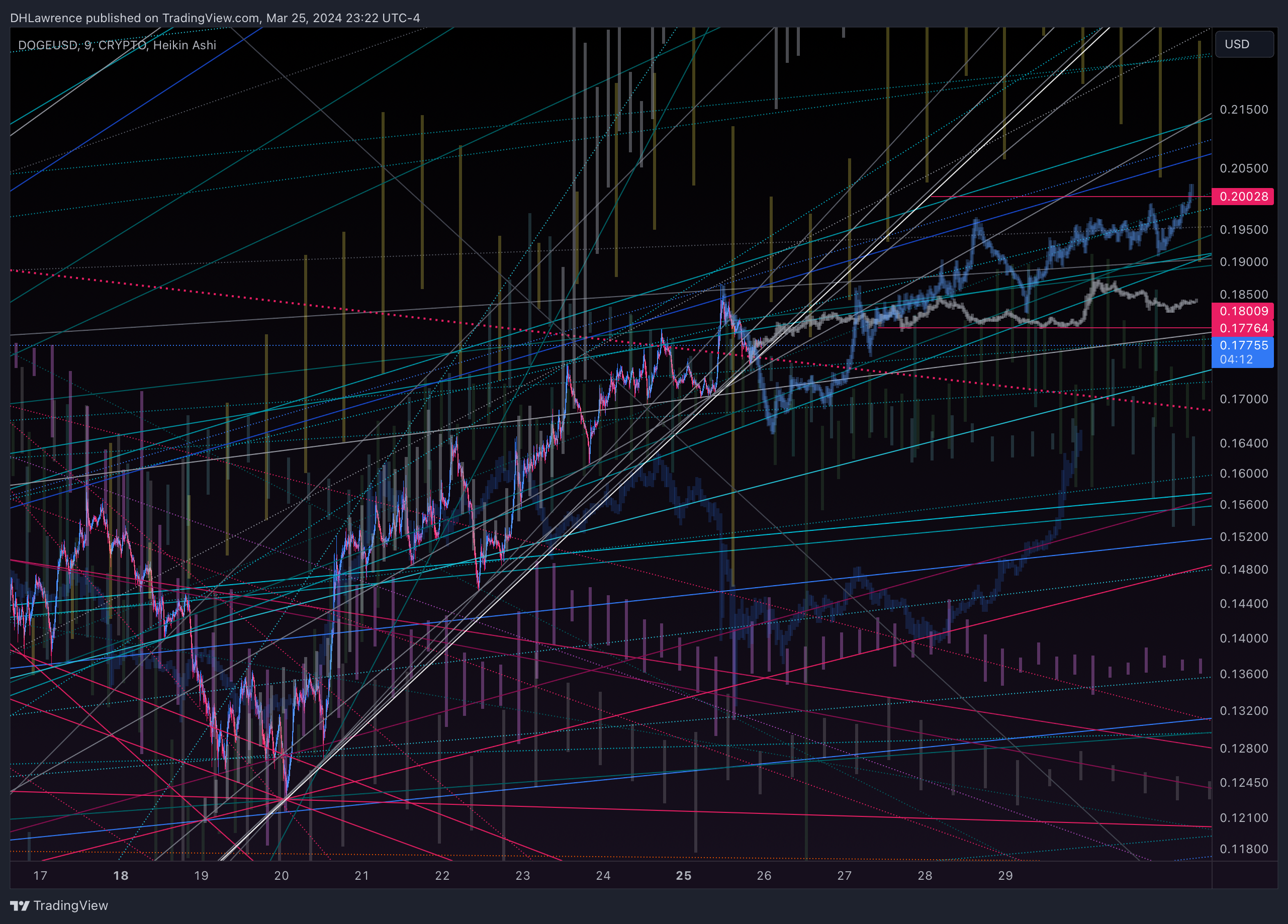Click date 24 on time axis

(603, 875)
